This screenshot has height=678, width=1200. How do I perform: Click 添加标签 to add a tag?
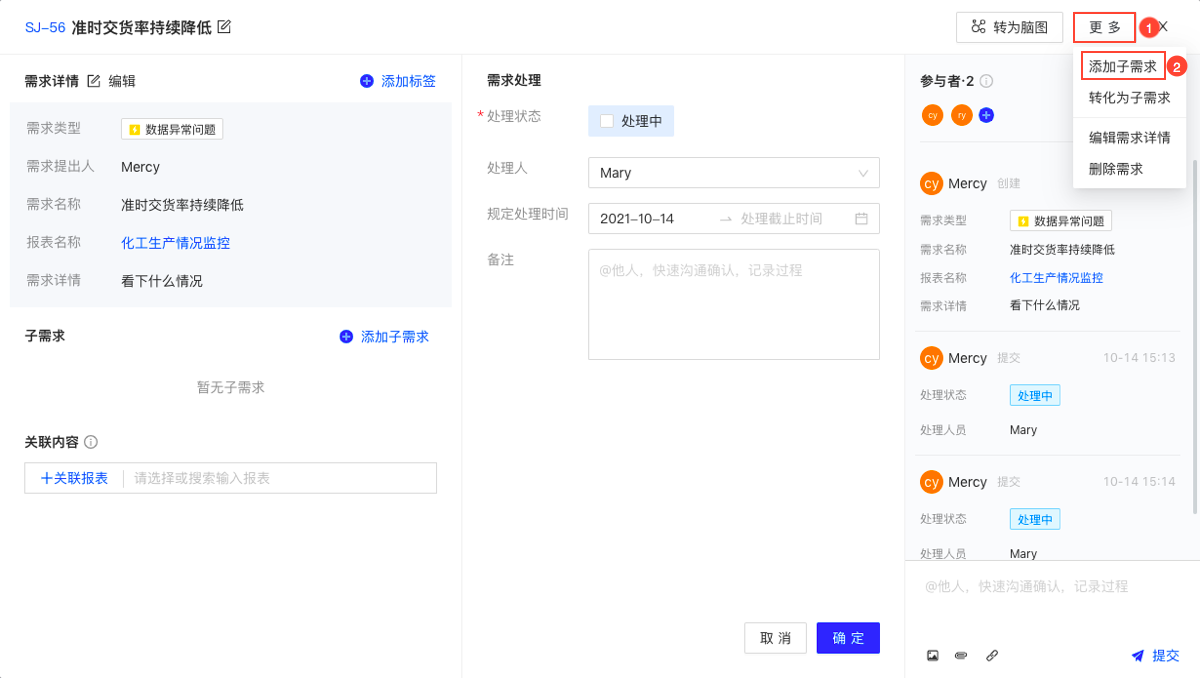click(x=398, y=81)
